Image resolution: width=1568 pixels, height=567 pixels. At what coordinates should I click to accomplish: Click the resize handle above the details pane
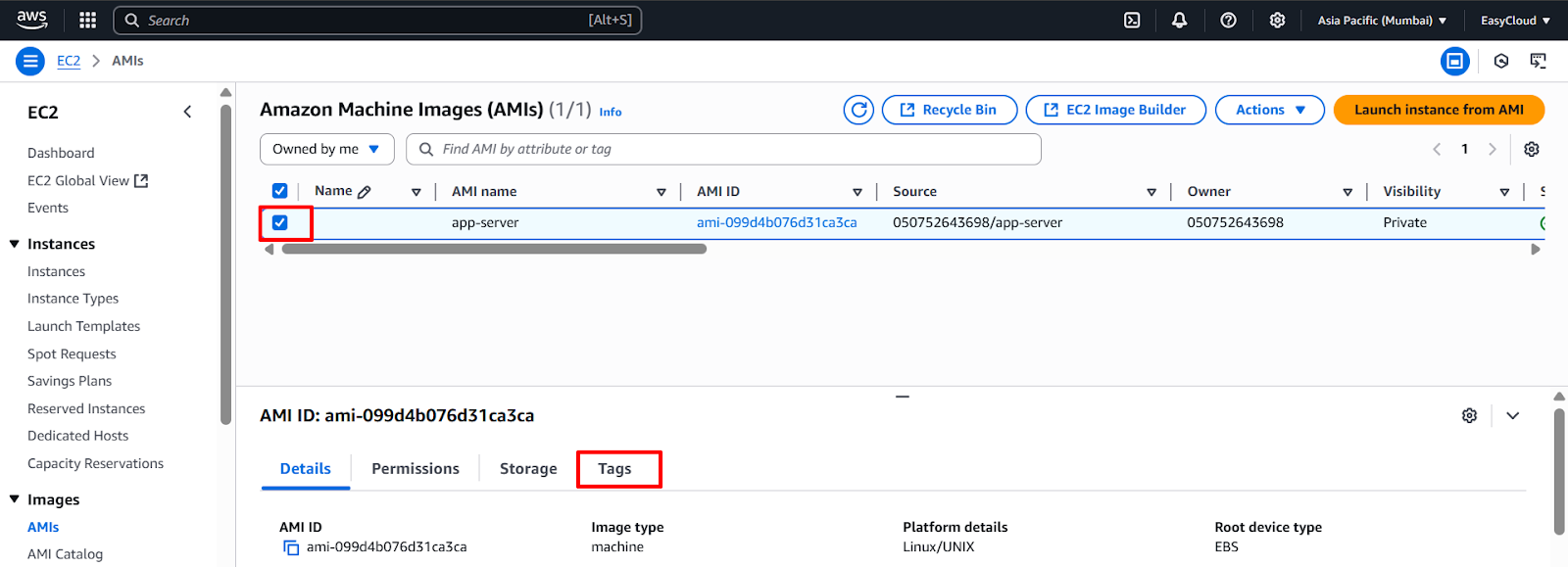coord(903,397)
